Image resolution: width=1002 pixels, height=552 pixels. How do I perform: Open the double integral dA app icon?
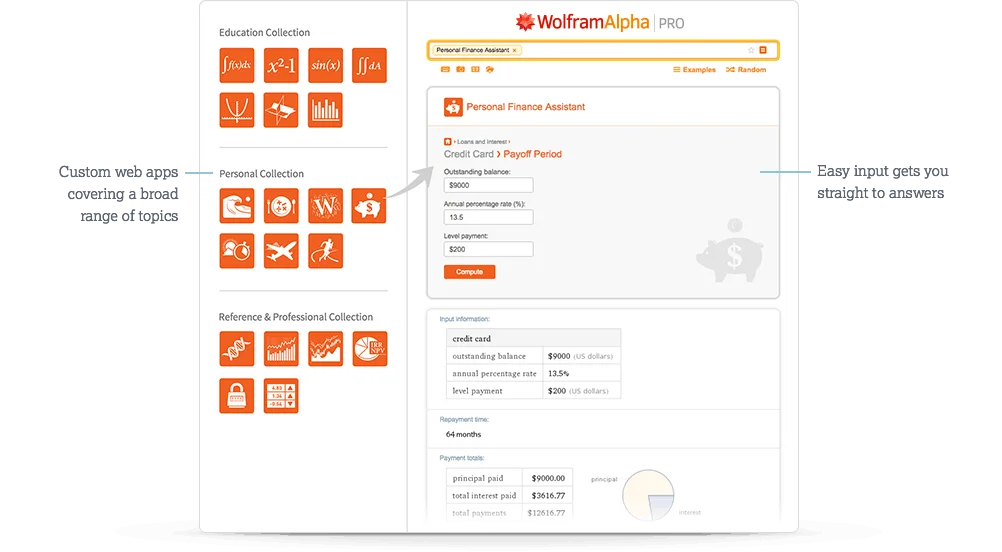(369, 65)
